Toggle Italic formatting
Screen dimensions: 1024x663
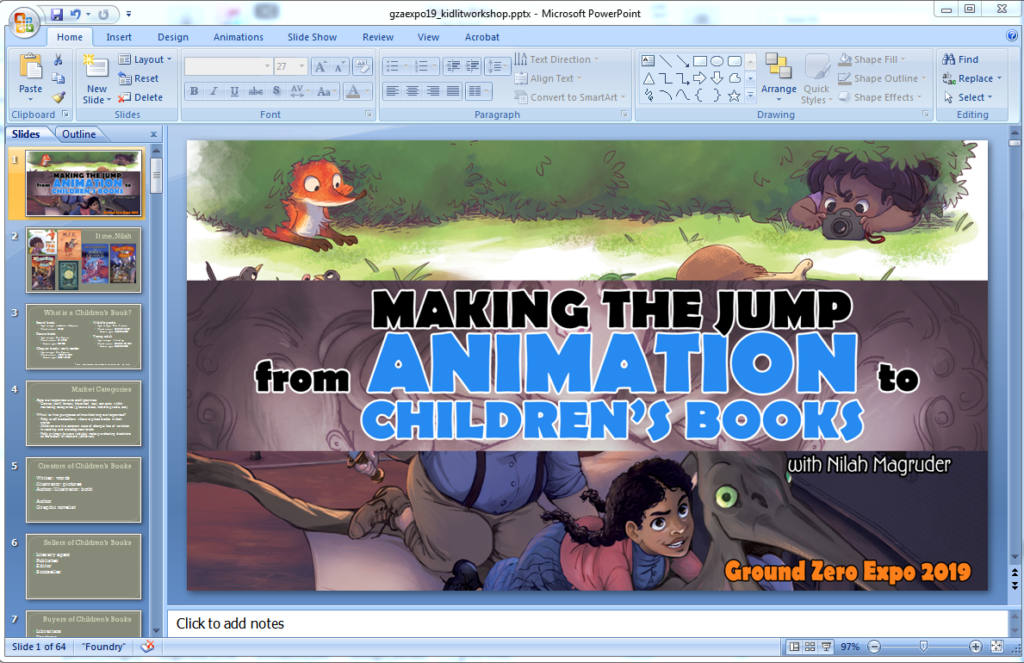[214, 91]
